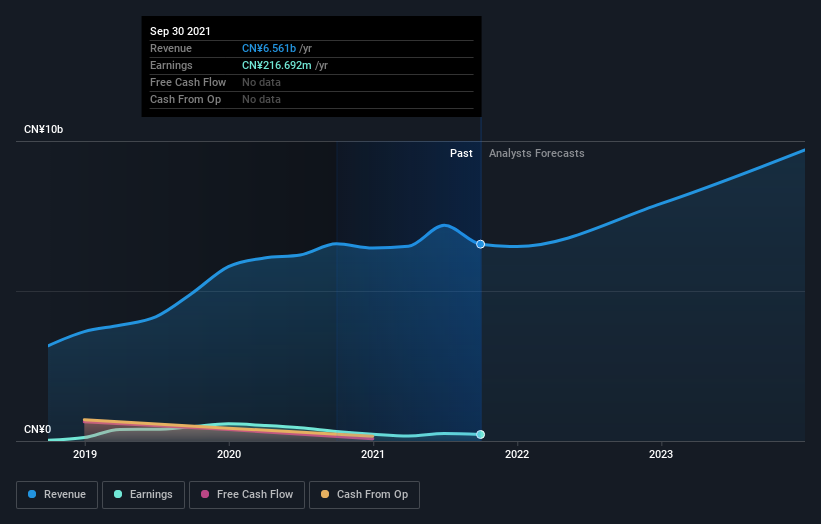Toggle the Revenue legend button
This screenshot has height=524, width=821.
pyautogui.click(x=57, y=495)
